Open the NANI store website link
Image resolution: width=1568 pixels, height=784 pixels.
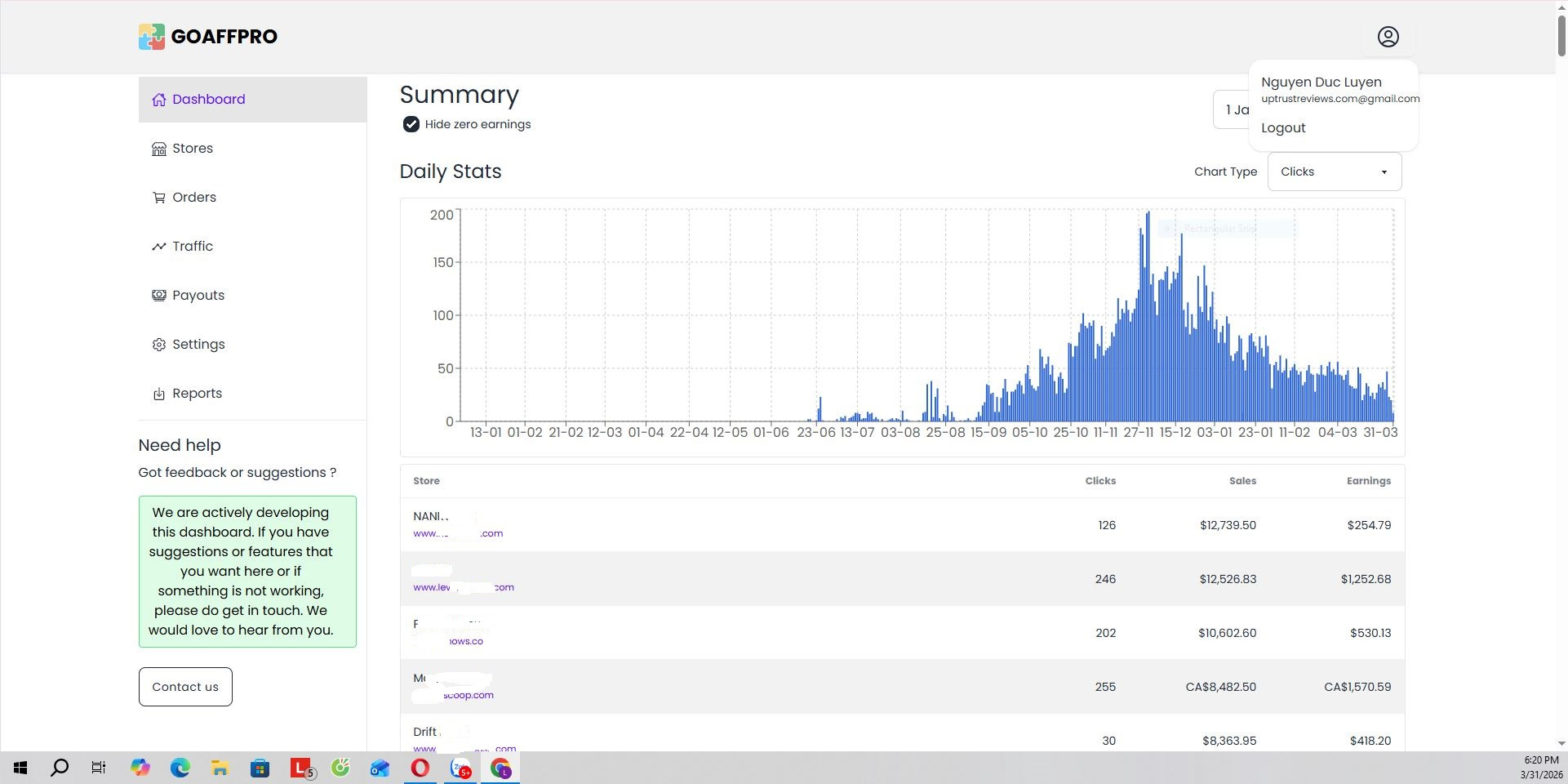pos(458,533)
